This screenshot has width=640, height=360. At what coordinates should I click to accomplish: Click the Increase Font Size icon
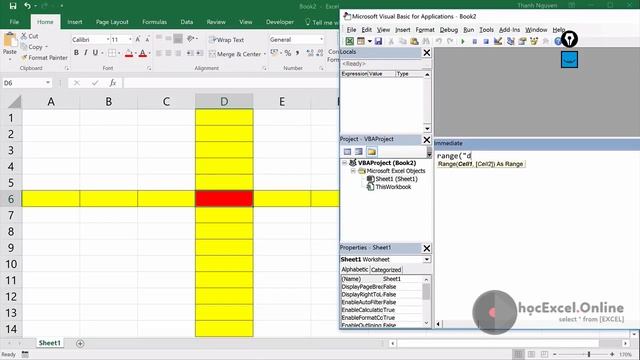[x=138, y=40]
